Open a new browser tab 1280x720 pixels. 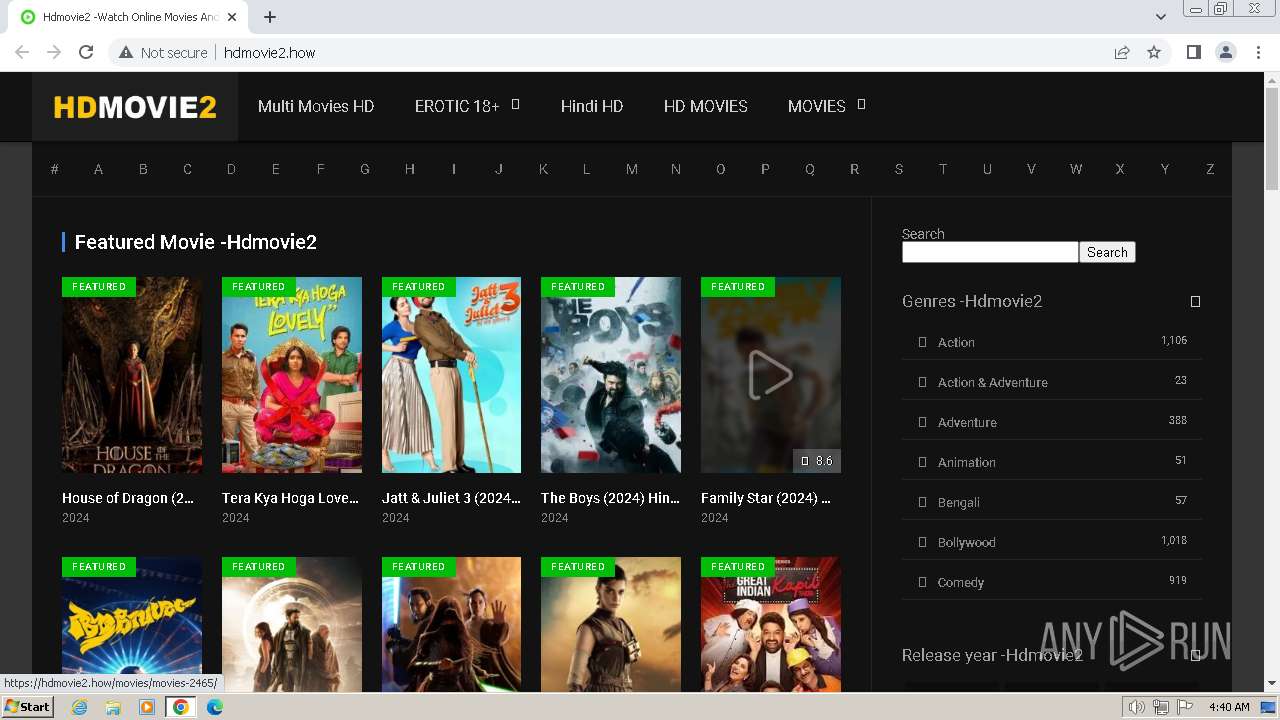tap(270, 17)
